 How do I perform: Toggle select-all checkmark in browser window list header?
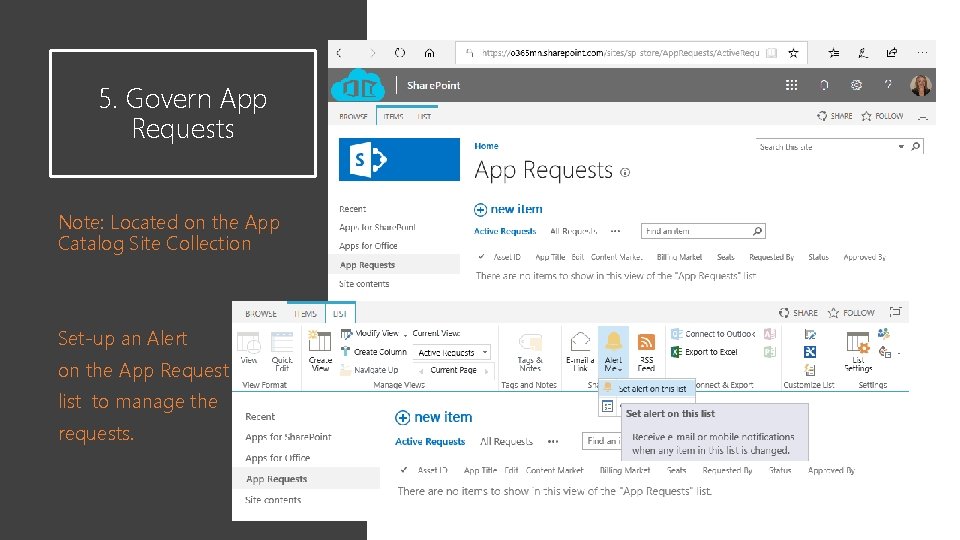[481, 257]
